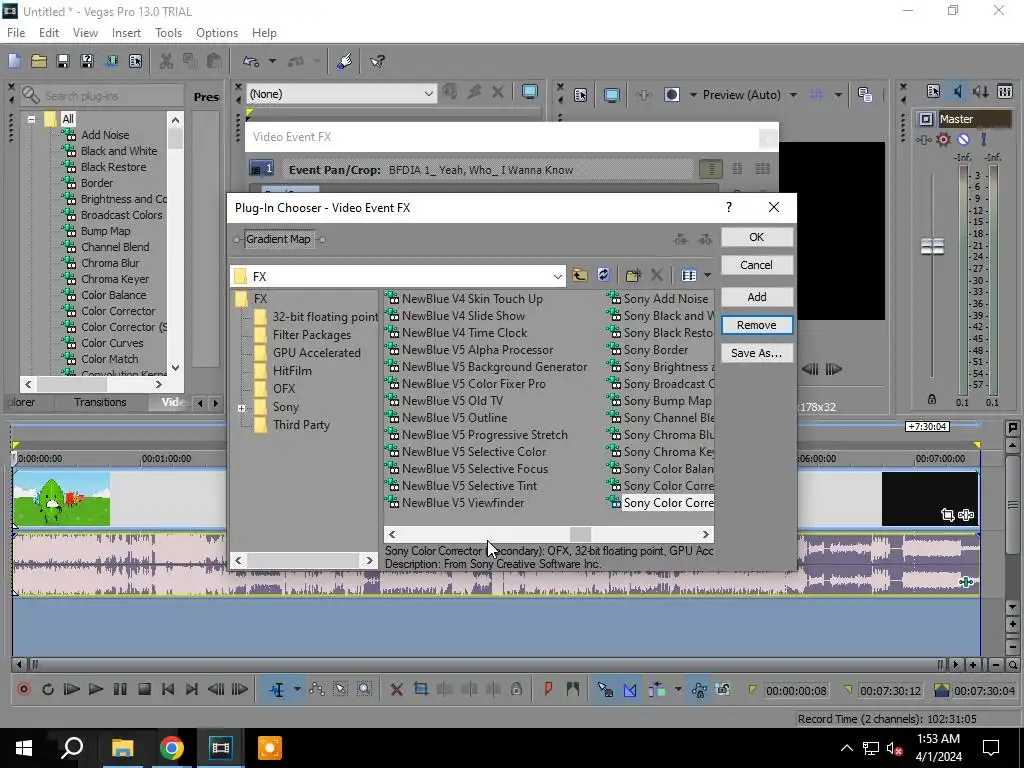Open the File menu

pyautogui.click(x=16, y=33)
